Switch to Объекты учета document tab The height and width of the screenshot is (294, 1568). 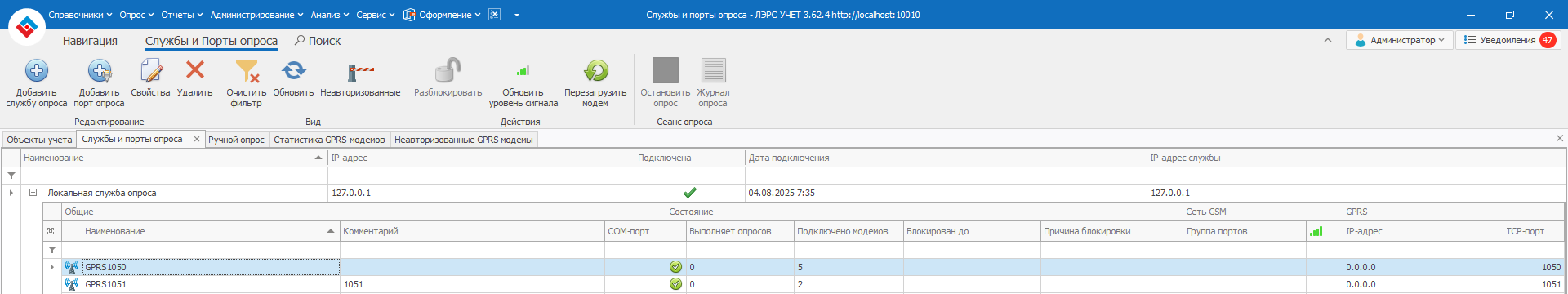pos(39,140)
